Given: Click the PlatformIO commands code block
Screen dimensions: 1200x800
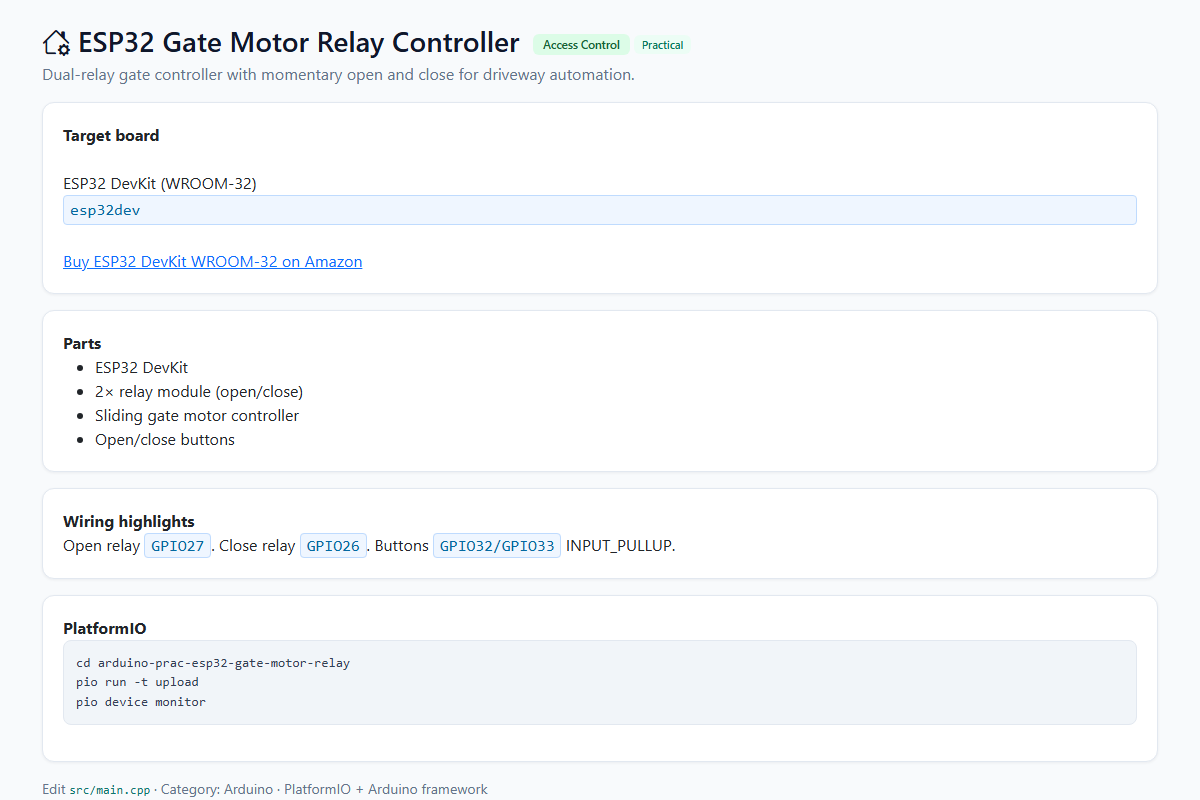Looking at the screenshot, I should (x=600, y=682).
